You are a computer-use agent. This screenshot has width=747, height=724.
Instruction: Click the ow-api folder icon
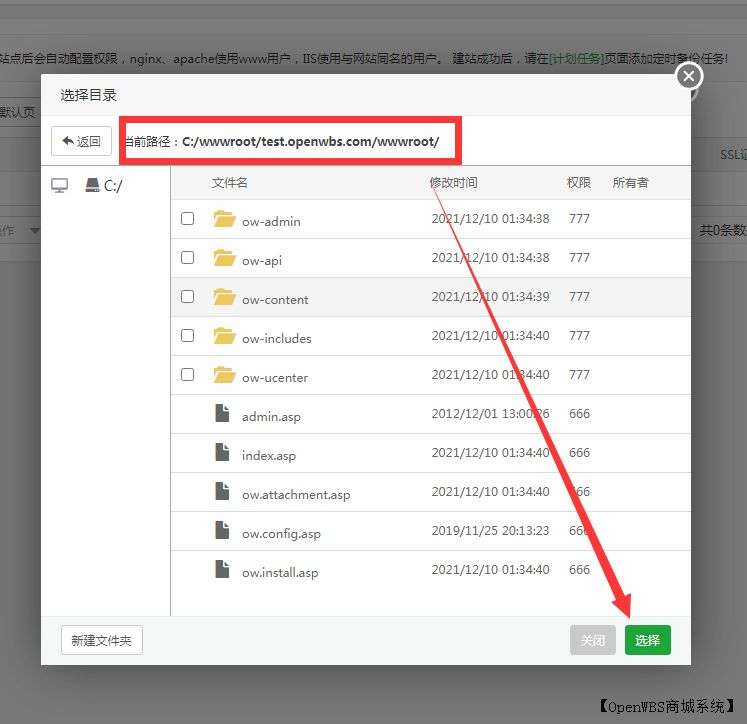[x=223, y=259]
